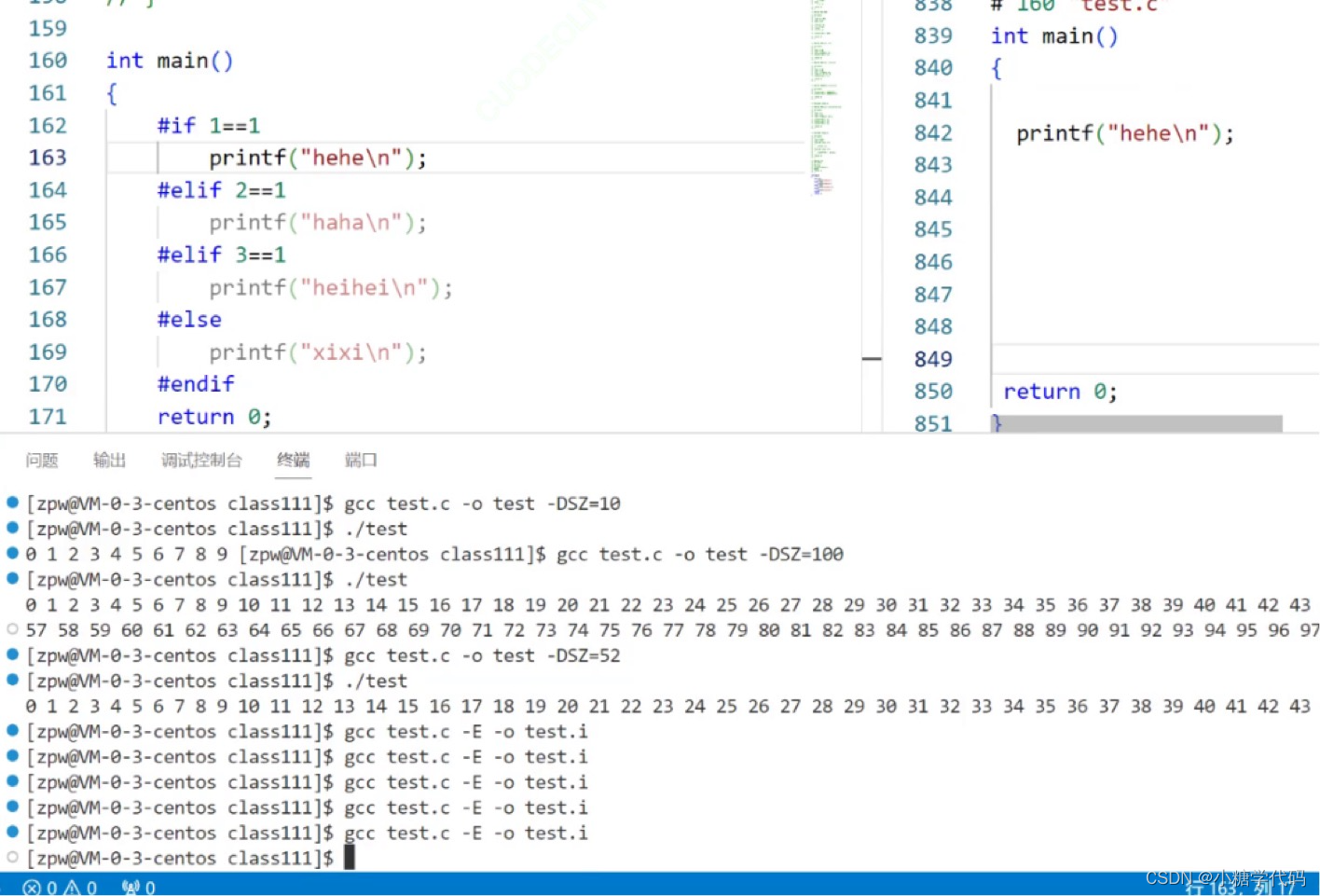This screenshot has width=1320, height=896.
Task: Click the dimmed printf("xixi\n") line
Action: coord(318,352)
